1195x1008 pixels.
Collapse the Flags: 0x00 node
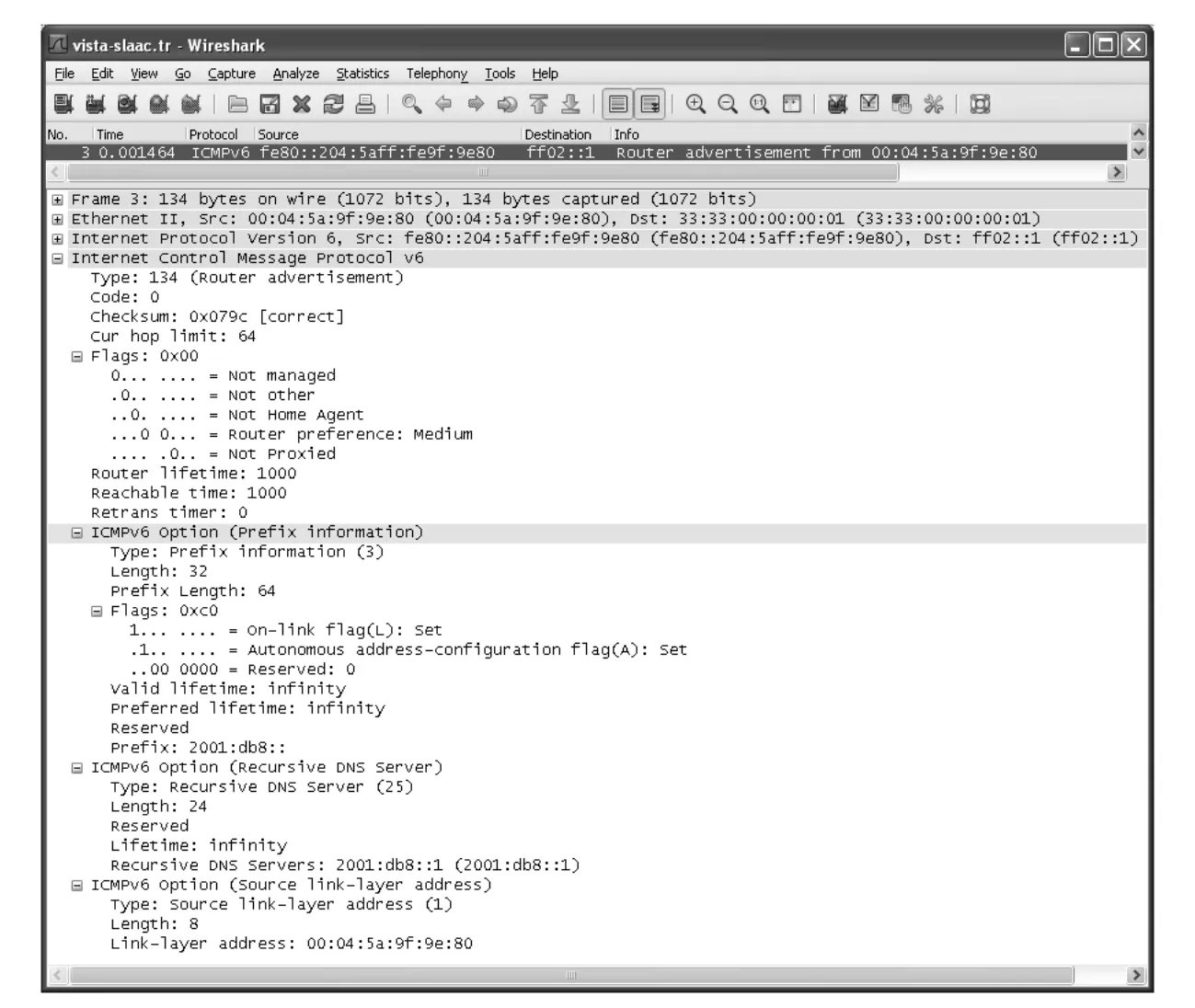pyautogui.click(x=77, y=357)
